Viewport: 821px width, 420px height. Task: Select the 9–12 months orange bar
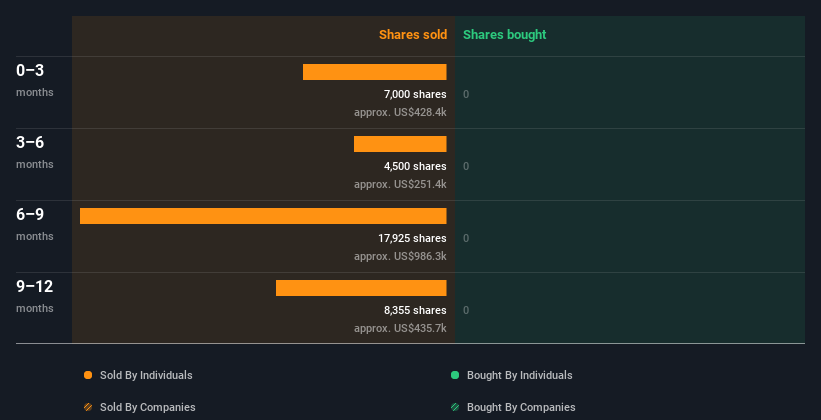pos(361,288)
